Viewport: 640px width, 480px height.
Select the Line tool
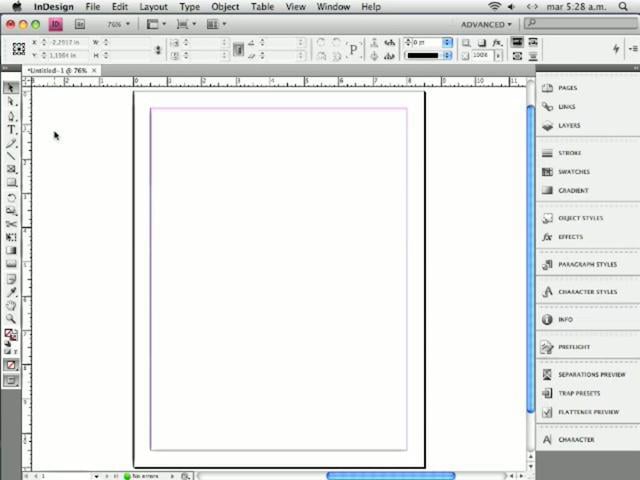11,156
